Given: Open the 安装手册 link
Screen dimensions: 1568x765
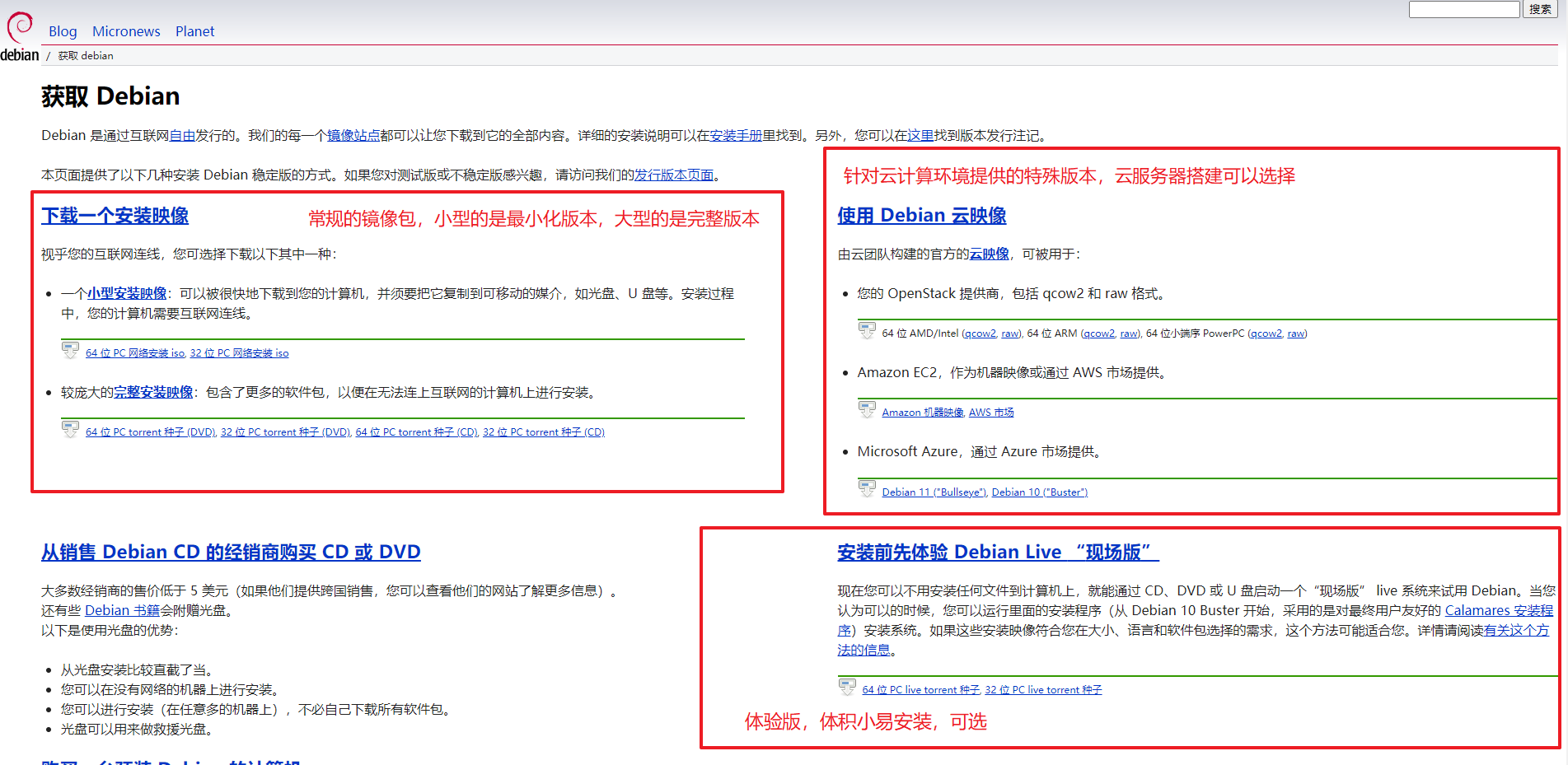Looking at the screenshot, I should pyautogui.click(x=736, y=136).
